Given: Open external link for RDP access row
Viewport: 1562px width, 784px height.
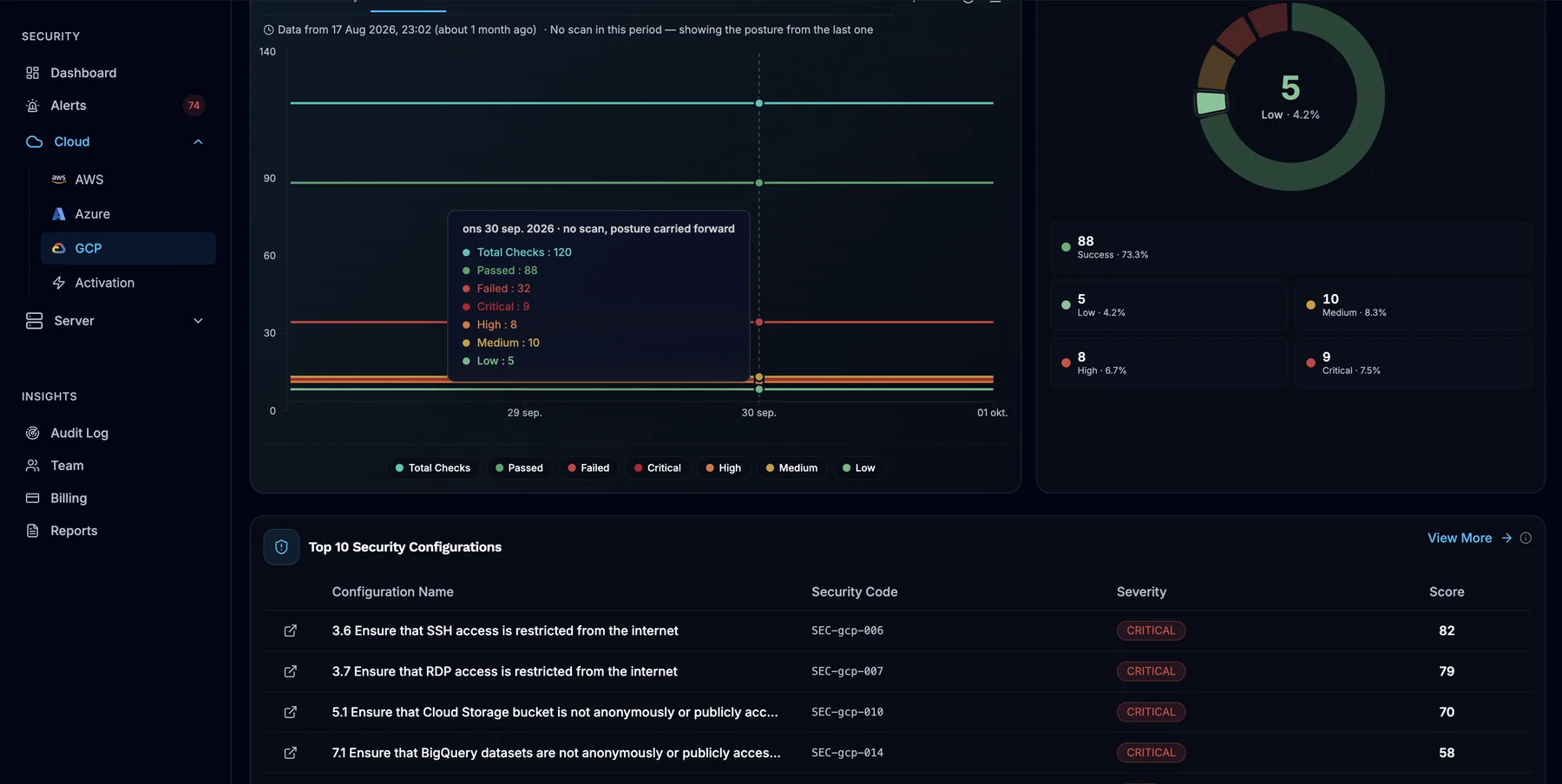Looking at the screenshot, I should (x=291, y=671).
